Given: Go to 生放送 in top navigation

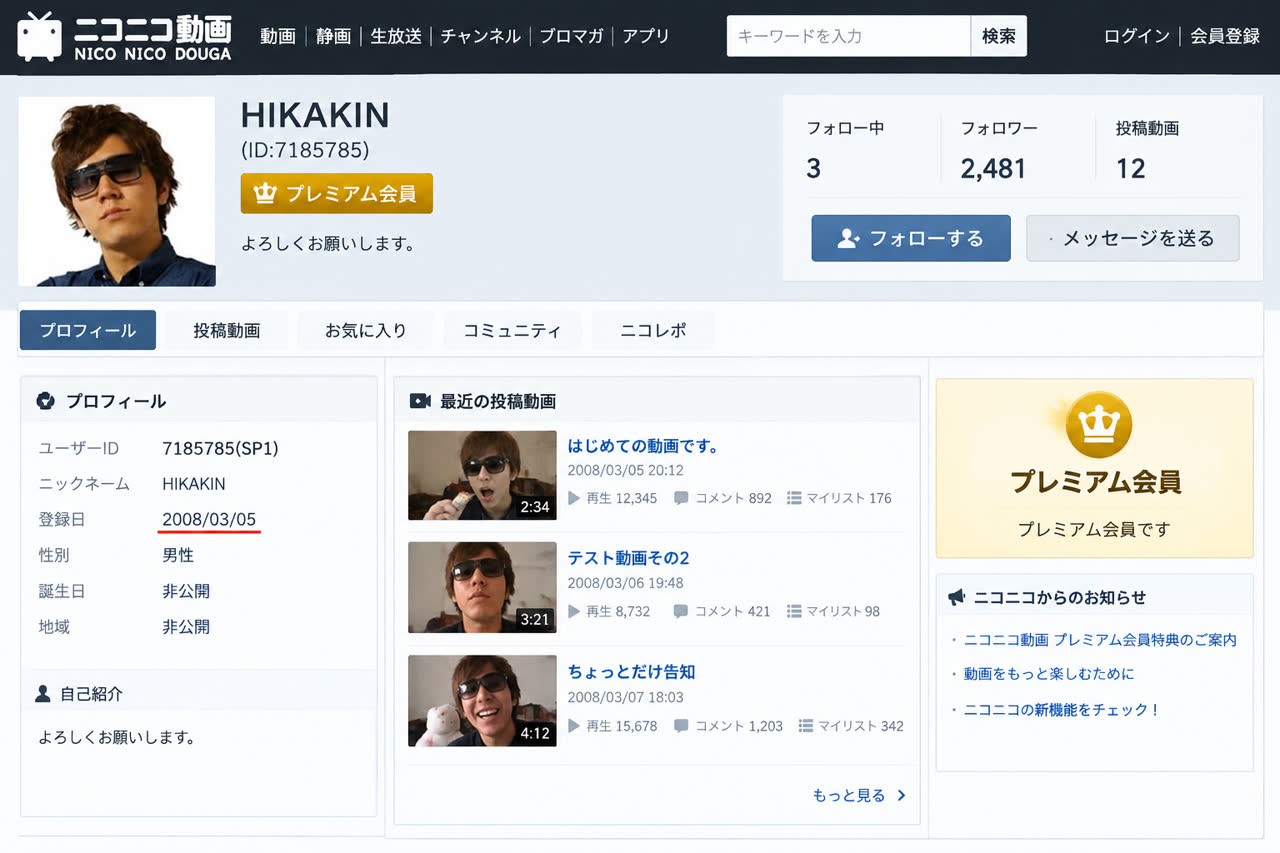Looking at the screenshot, I should pyautogui.click(x=397, y=36).
